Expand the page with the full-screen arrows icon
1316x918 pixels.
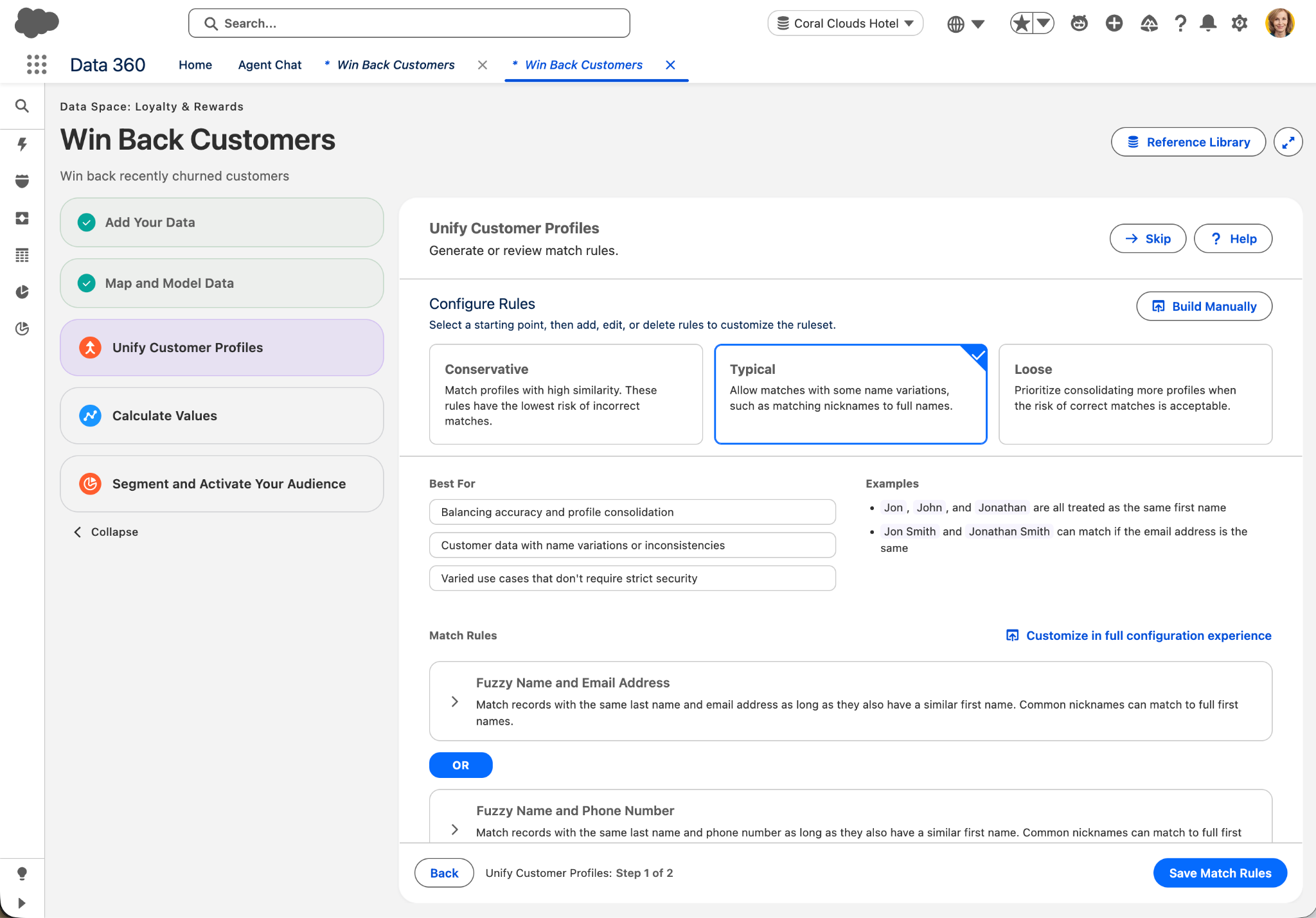pos(1288,142)
